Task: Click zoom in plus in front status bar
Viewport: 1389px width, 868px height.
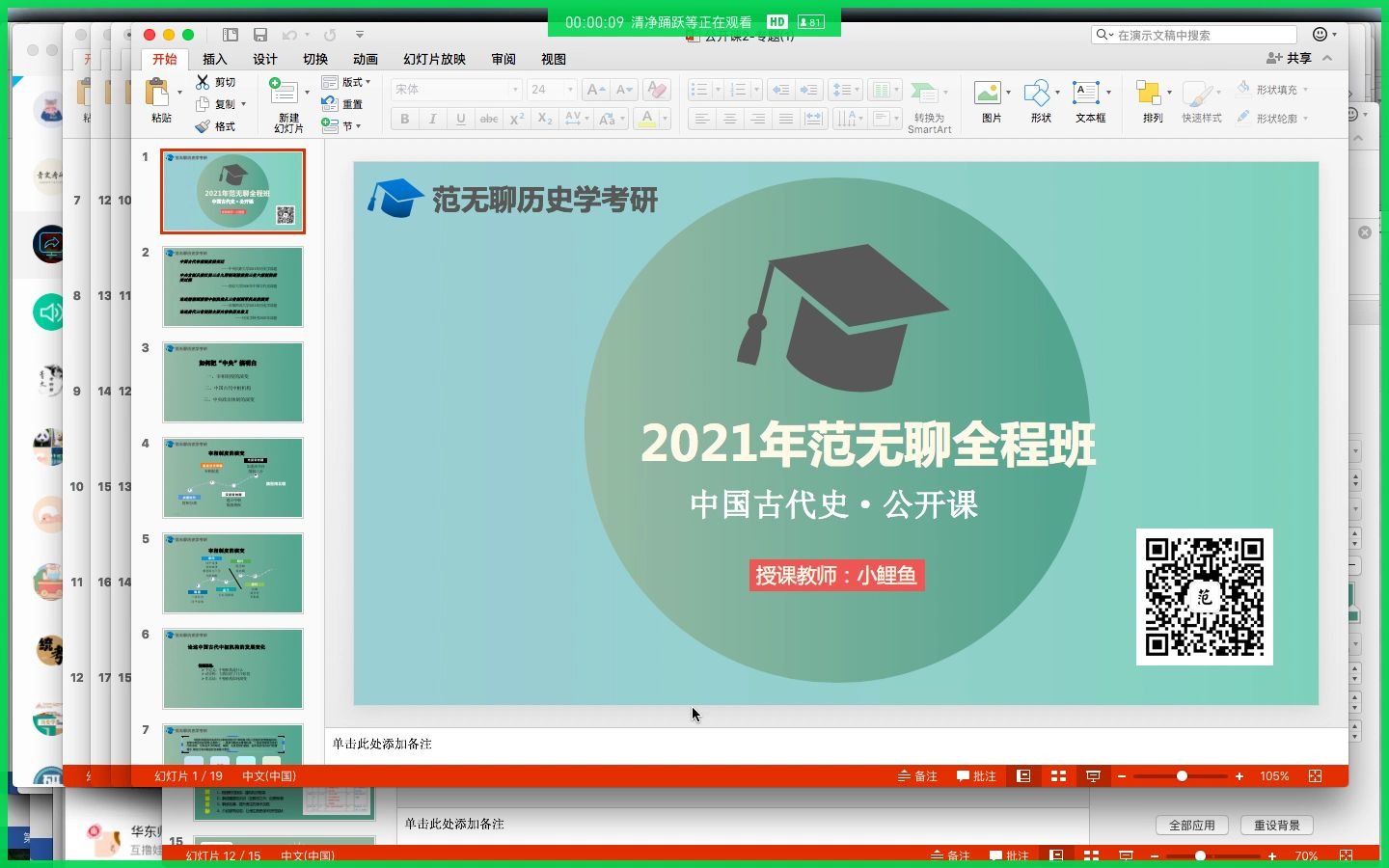Action: click(1239, 776)
